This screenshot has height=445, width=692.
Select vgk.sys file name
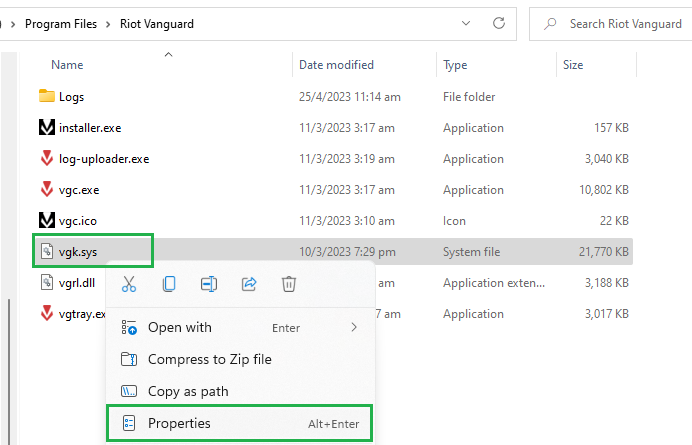pyautogui.click(x=78, y=252)
